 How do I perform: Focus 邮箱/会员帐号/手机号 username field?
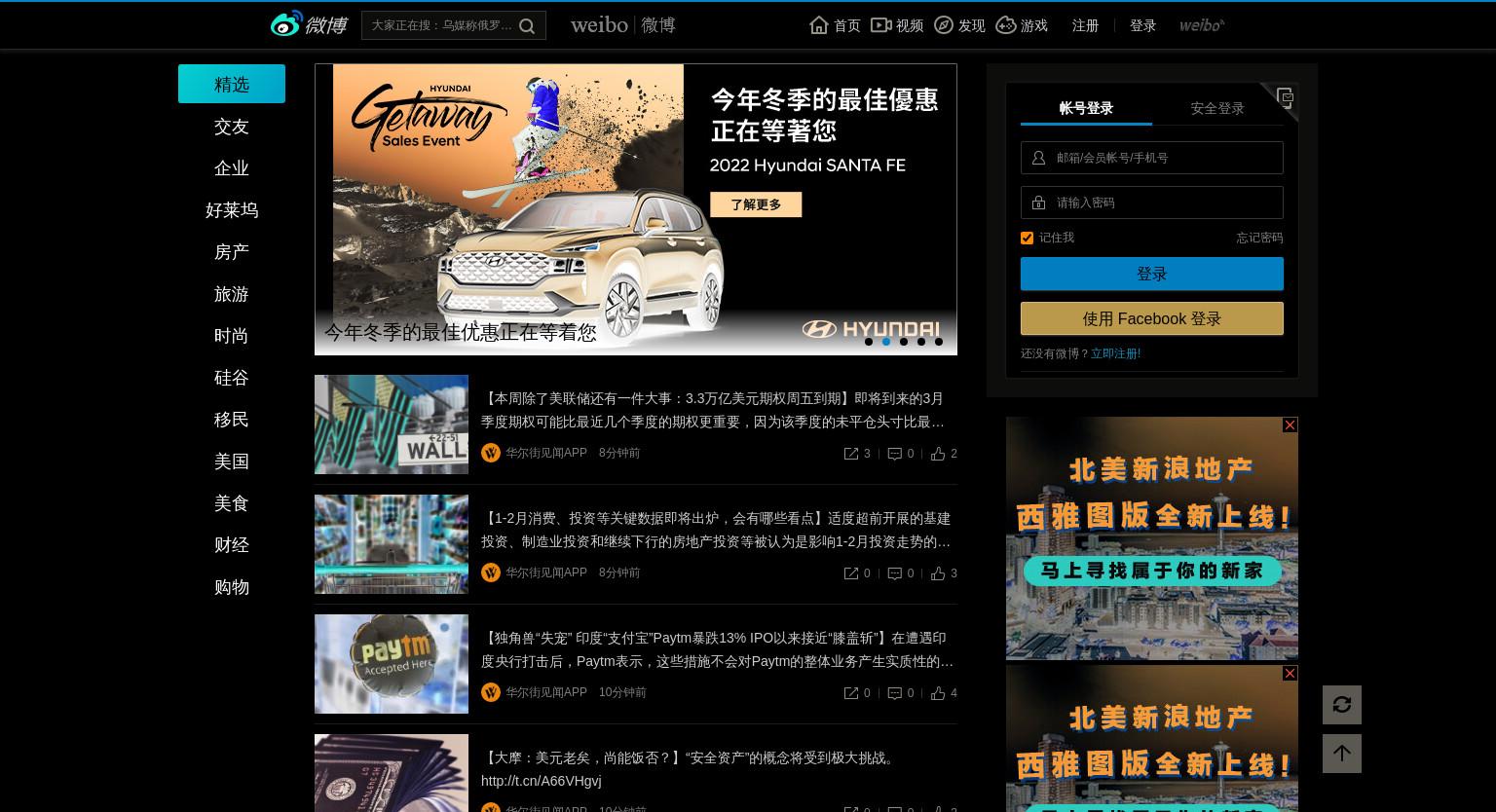click(1152, 158)
